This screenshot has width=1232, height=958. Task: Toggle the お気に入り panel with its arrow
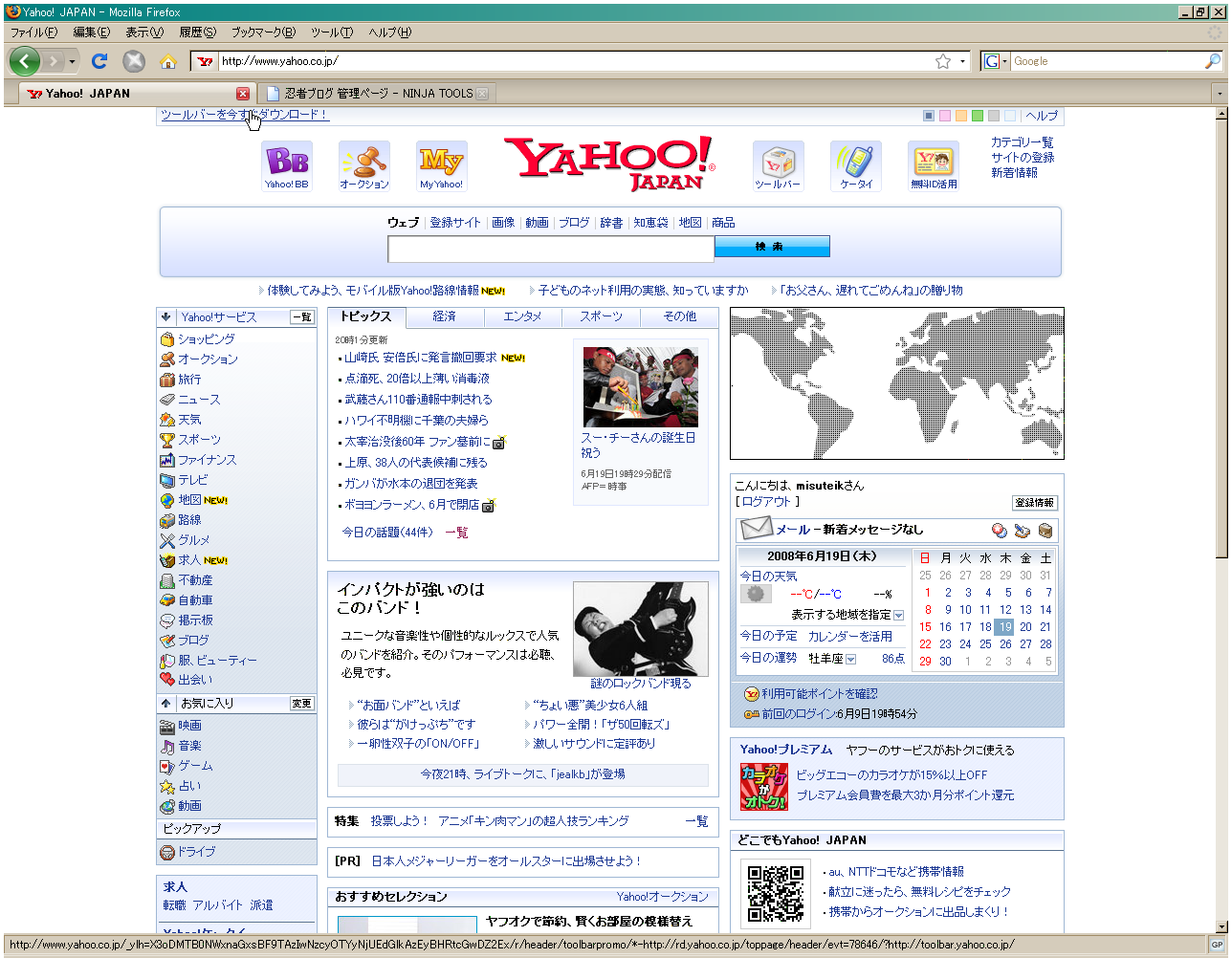[165, 703]
